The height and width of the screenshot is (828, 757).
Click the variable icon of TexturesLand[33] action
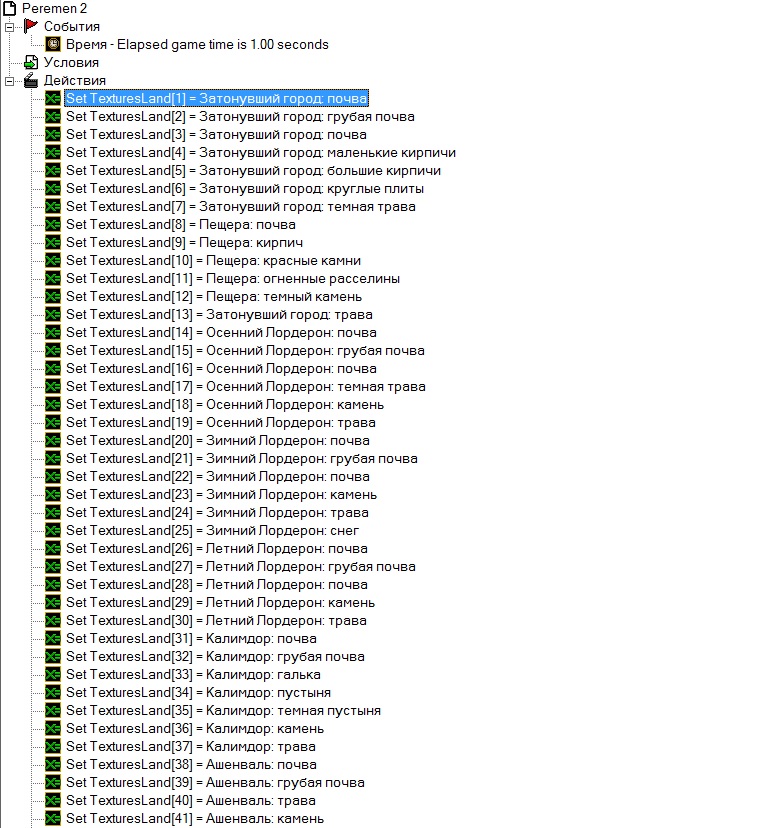pyautogui.click(x=53, y=674)
